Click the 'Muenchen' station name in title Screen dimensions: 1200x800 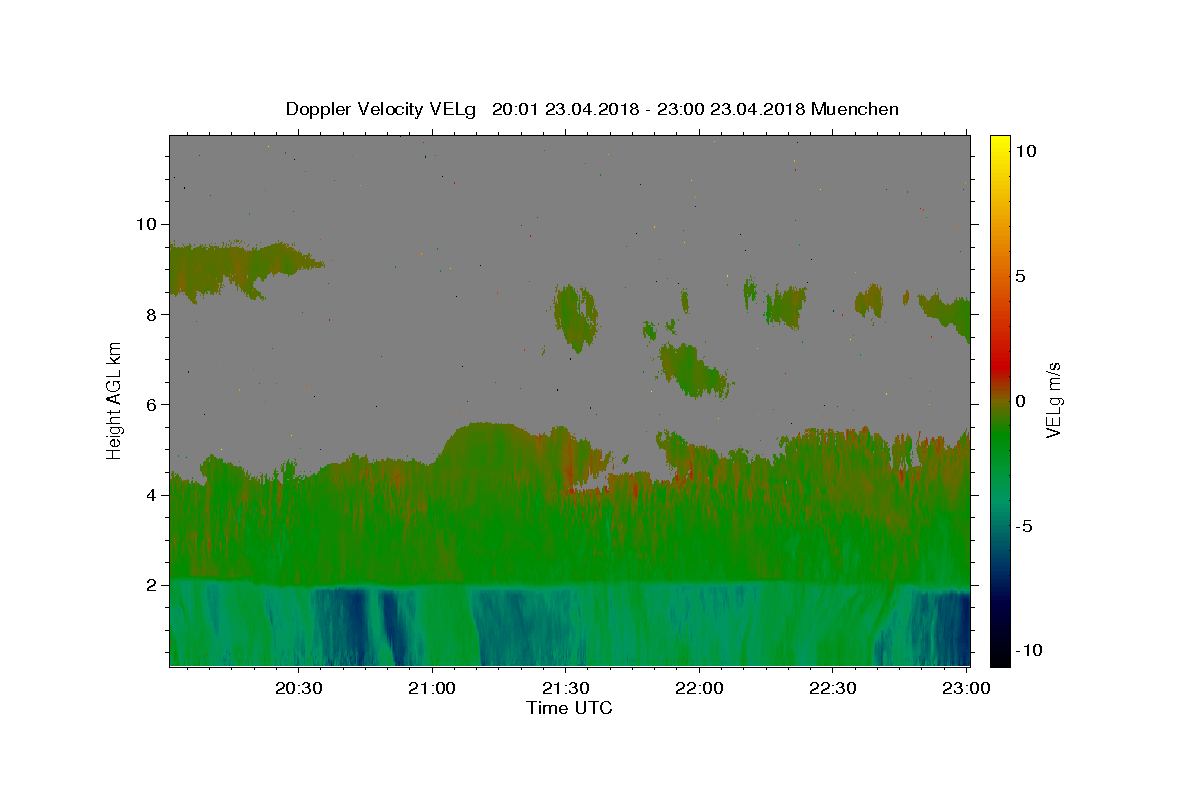click(855, 109)
